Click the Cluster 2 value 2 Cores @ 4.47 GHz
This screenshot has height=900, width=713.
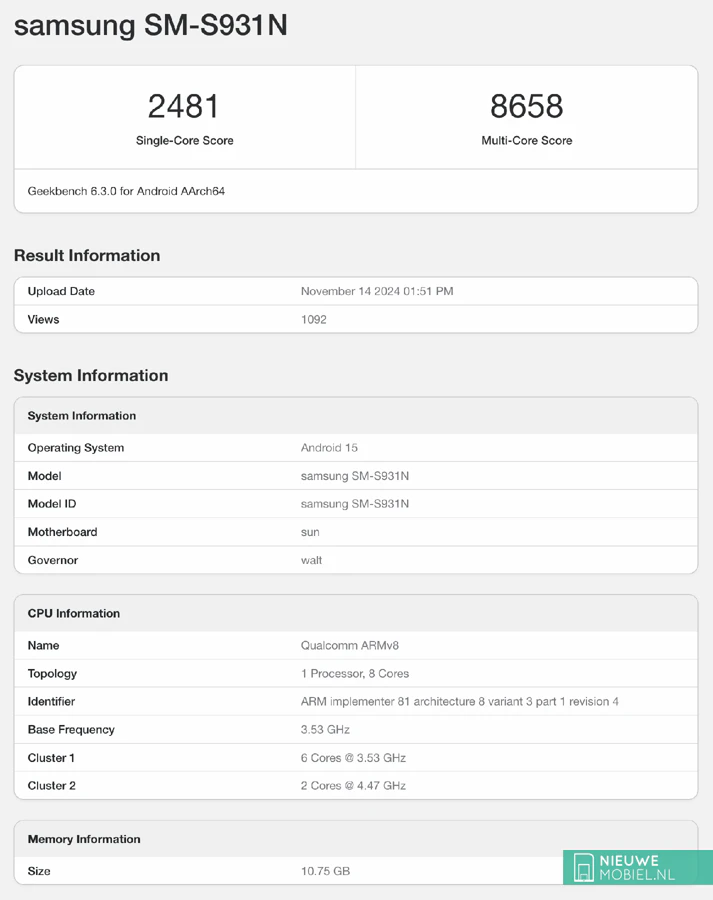point(353,786)
